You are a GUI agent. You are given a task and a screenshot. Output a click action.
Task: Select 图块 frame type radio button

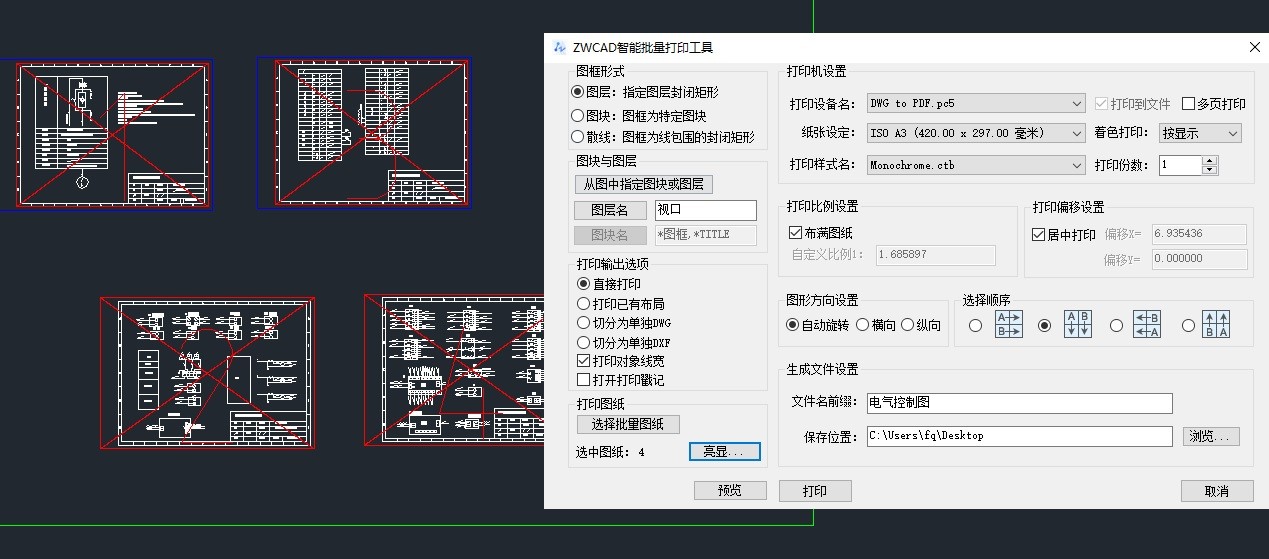(577, 116)
